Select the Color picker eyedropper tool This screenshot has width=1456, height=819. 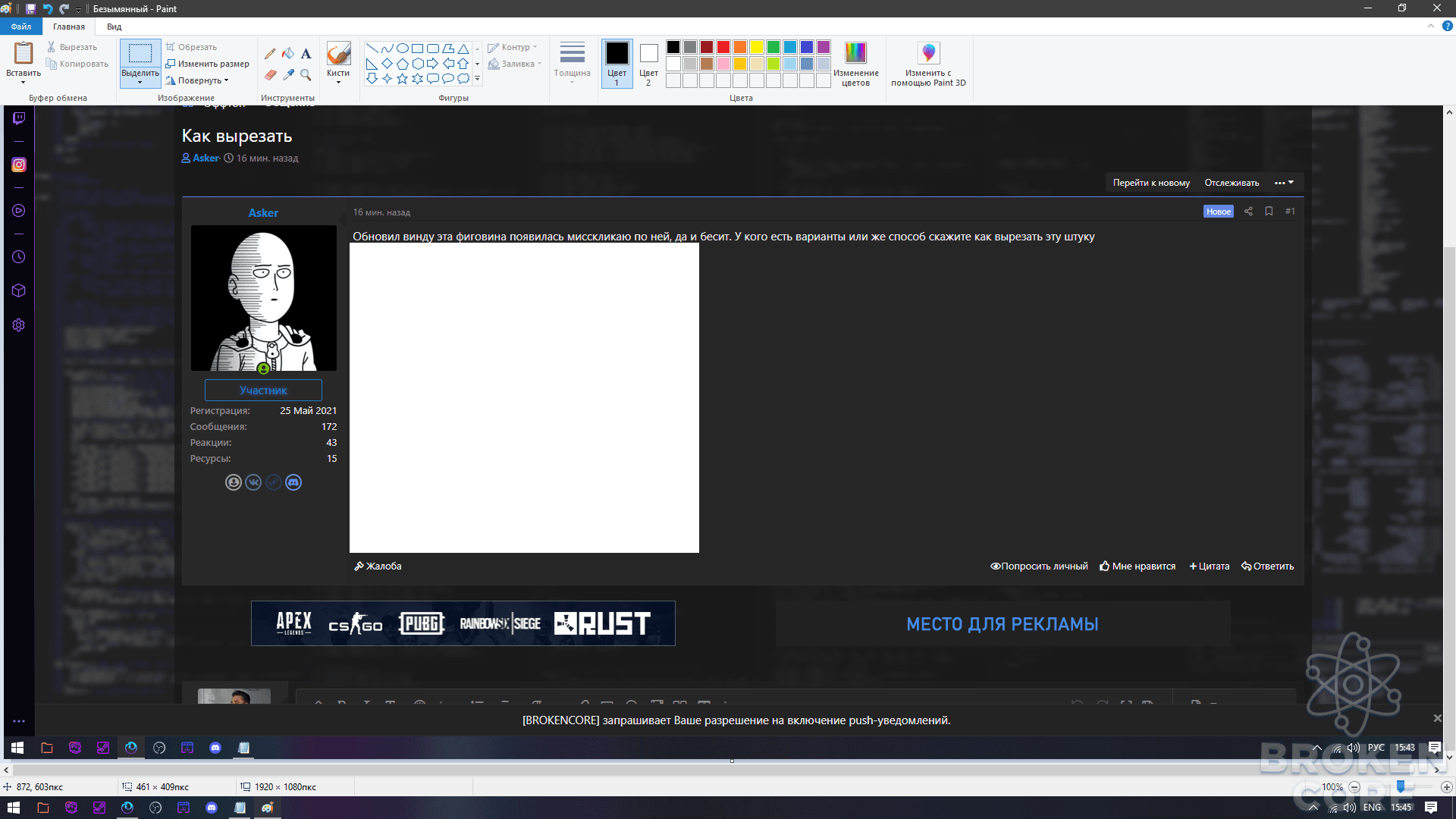(x=288, y=75)
